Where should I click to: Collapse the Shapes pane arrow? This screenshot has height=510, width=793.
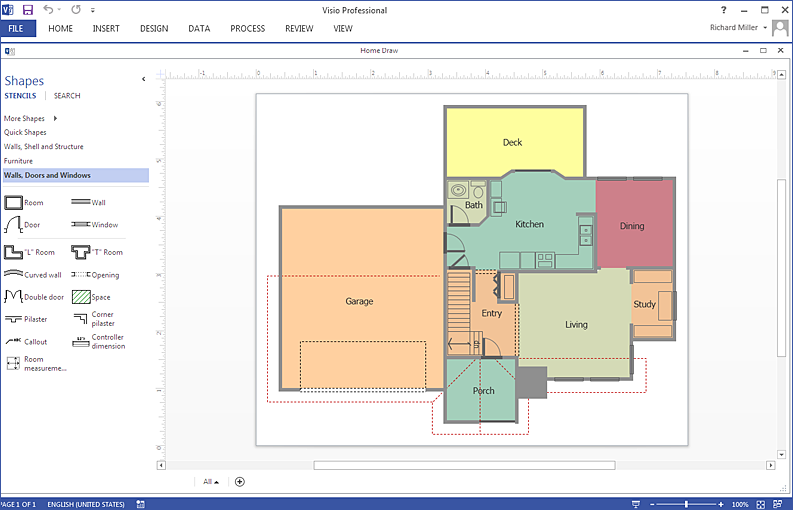(x=144, y=79)
